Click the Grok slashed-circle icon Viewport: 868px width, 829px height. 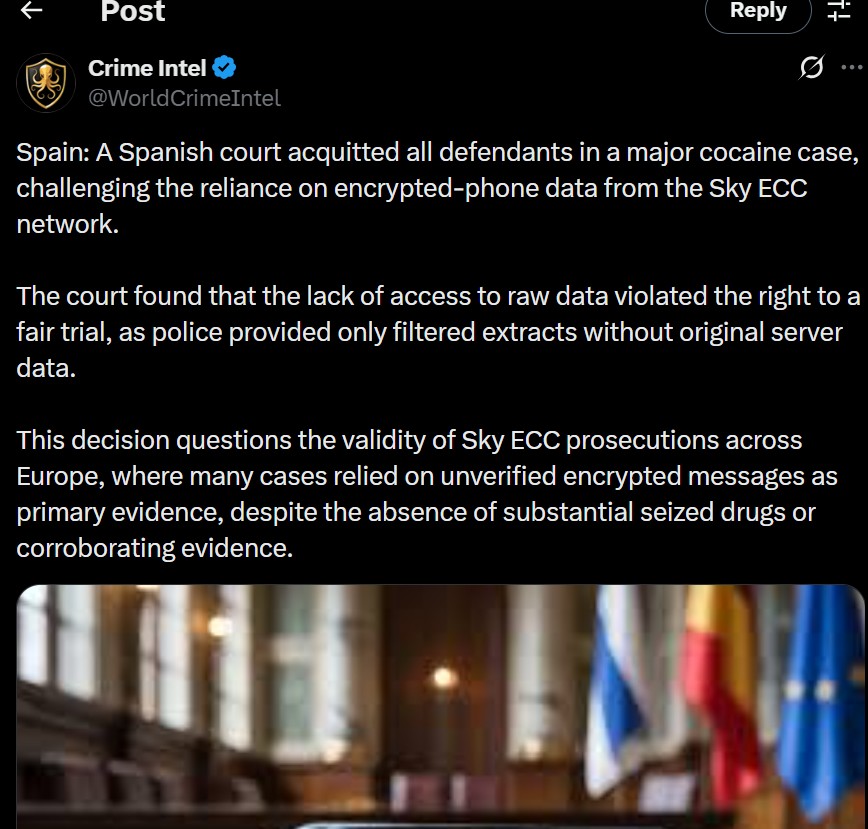tap(812, 67)
